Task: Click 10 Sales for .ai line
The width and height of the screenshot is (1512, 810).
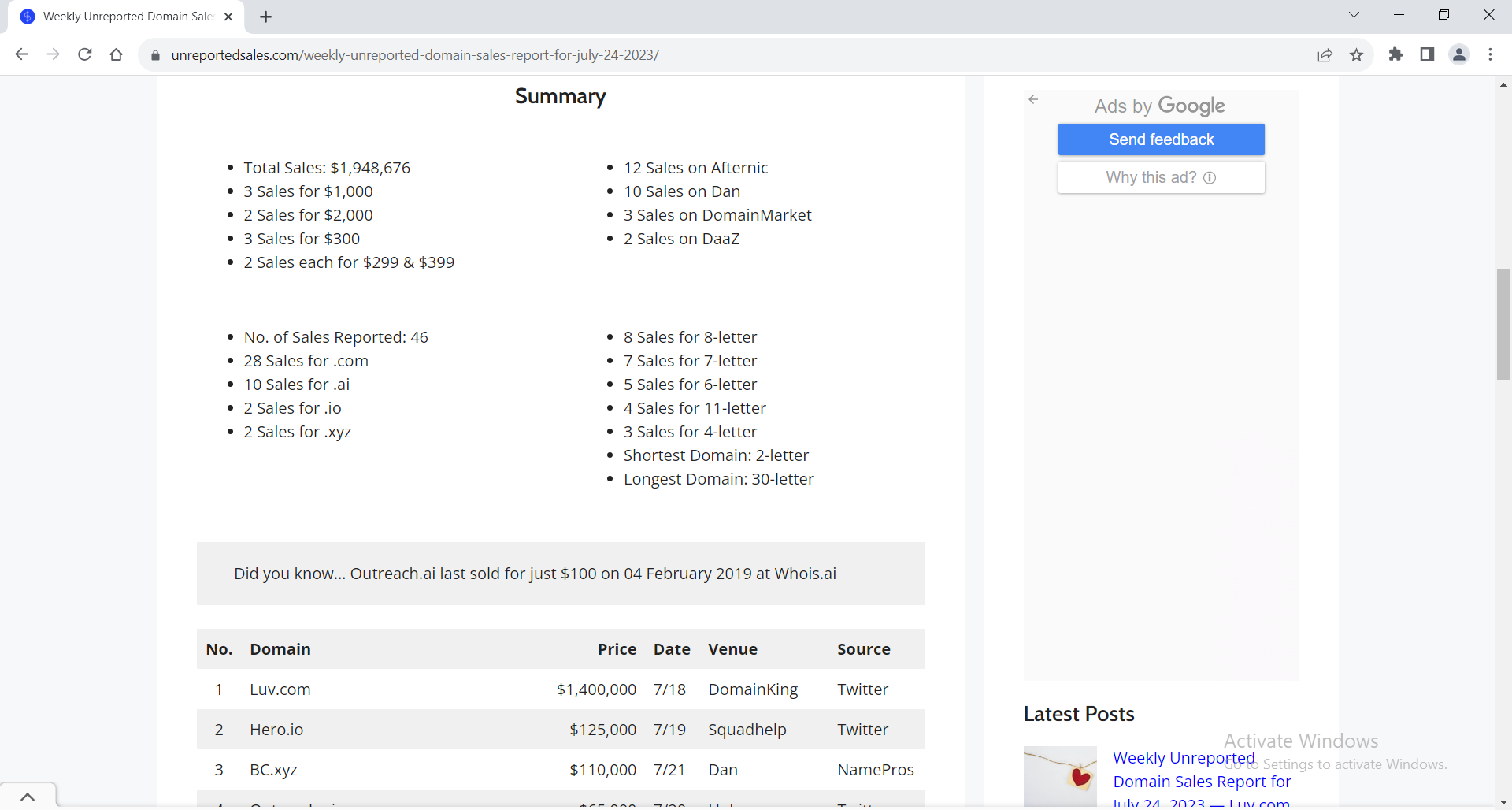Action: [x=296, y=385]
